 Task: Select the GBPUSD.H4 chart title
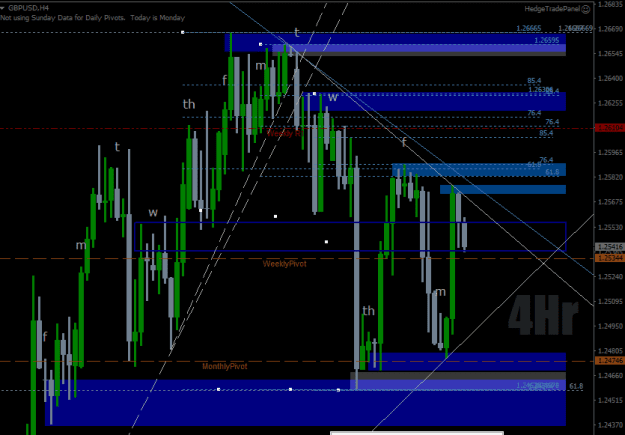pyautogui.click(x=28, y=8)
